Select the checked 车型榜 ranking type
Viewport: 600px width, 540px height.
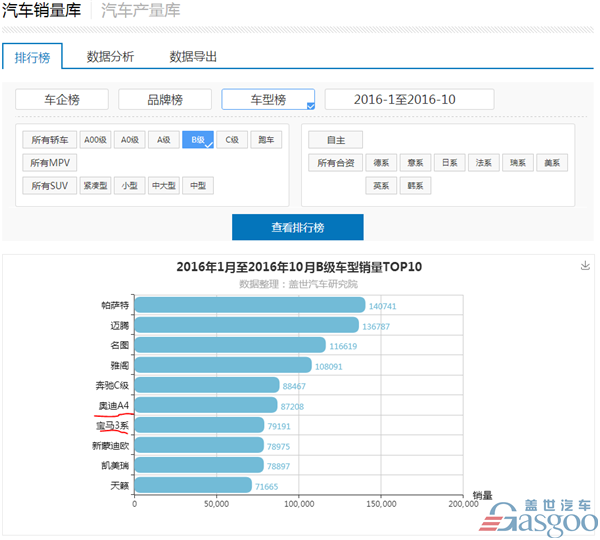coord(268,100)
